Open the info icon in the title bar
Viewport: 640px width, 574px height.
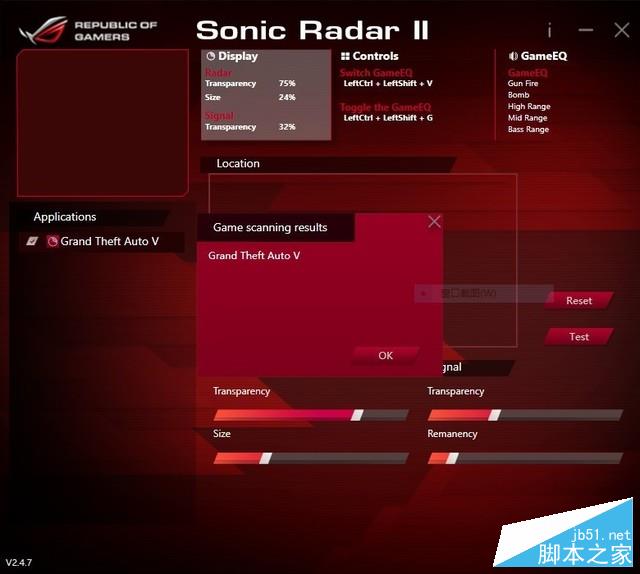tap(549, 30)
